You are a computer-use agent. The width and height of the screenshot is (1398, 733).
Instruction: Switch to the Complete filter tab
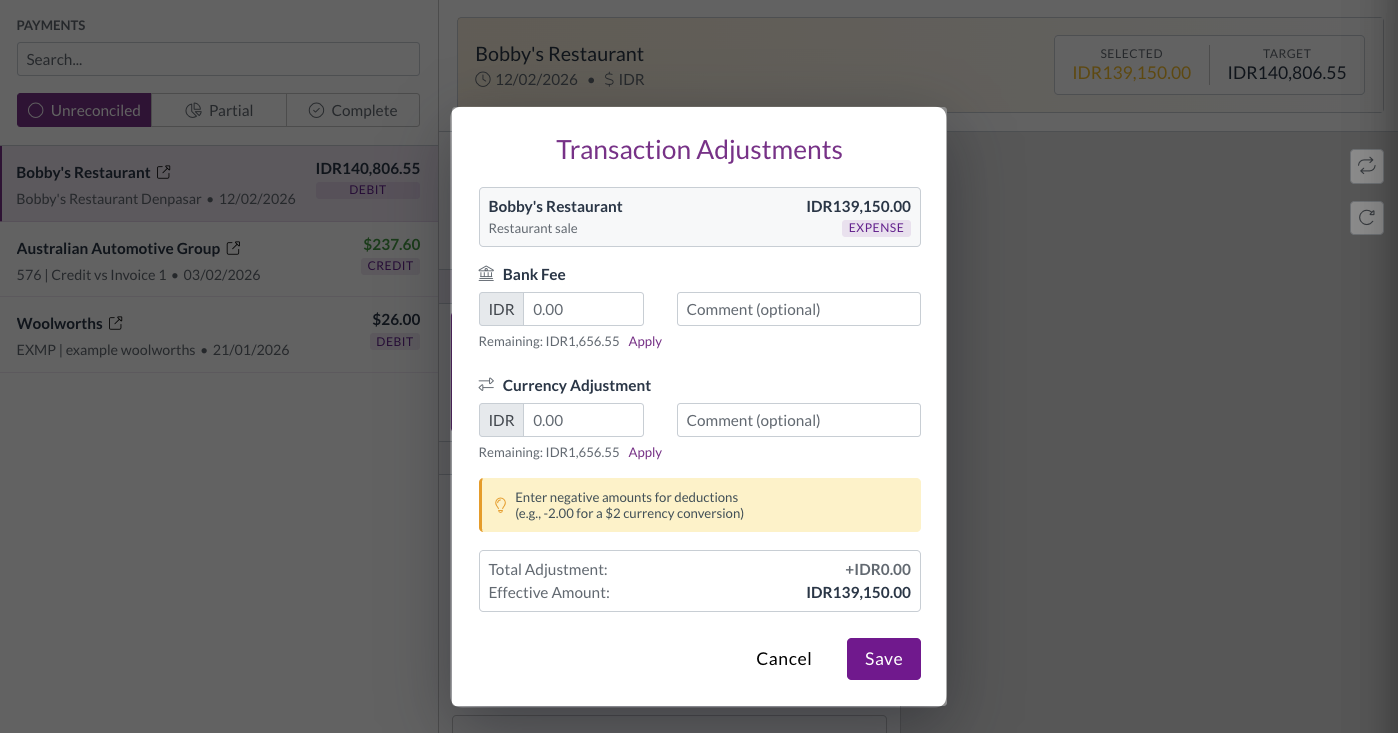353,110
